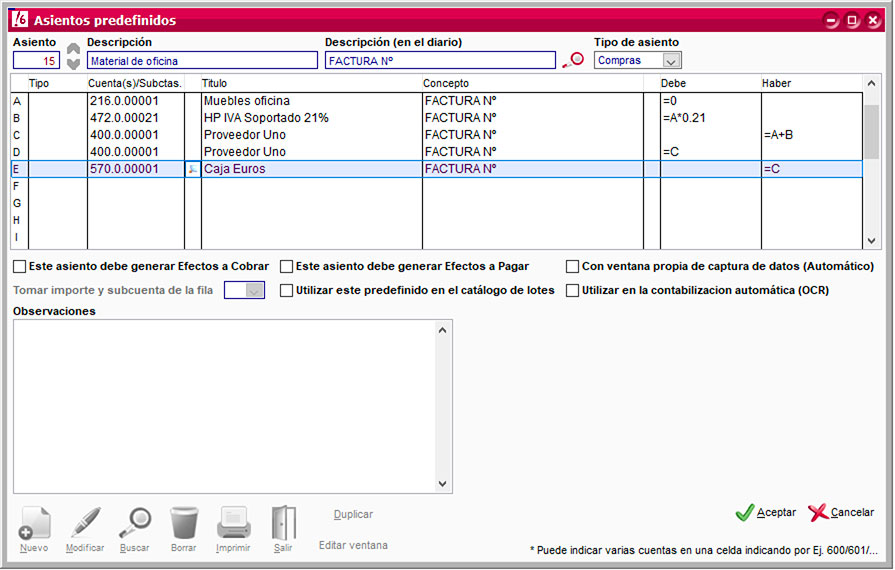Click title cell Caja Euros
Image resolution: width=895 pixels, height=570 pixels.
[312, 169]
